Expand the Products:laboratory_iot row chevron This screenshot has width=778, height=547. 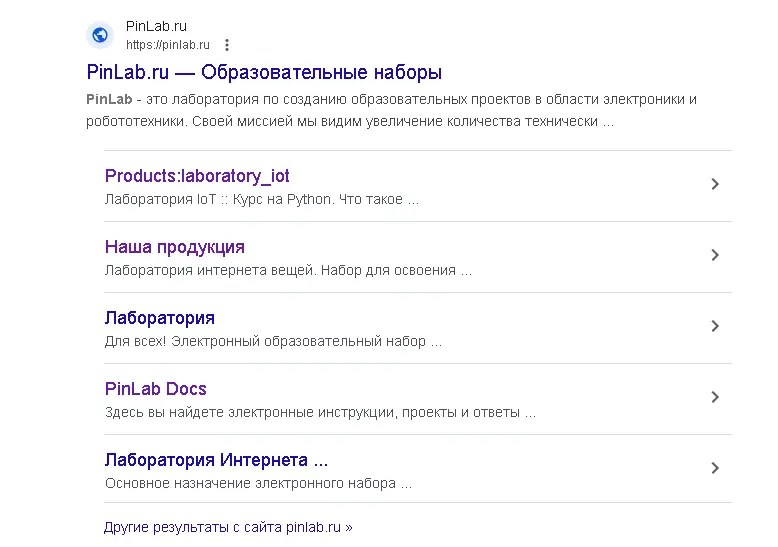715,184
